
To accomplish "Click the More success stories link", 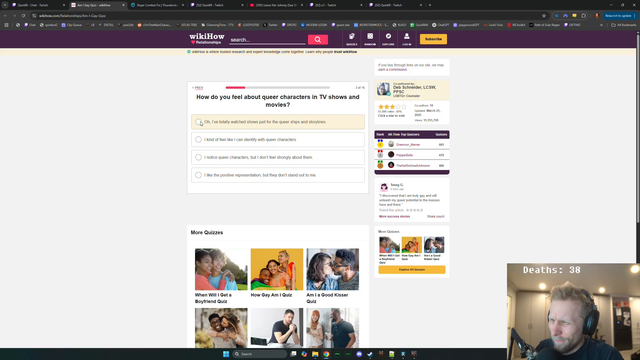I will click(x=394, y=216).
